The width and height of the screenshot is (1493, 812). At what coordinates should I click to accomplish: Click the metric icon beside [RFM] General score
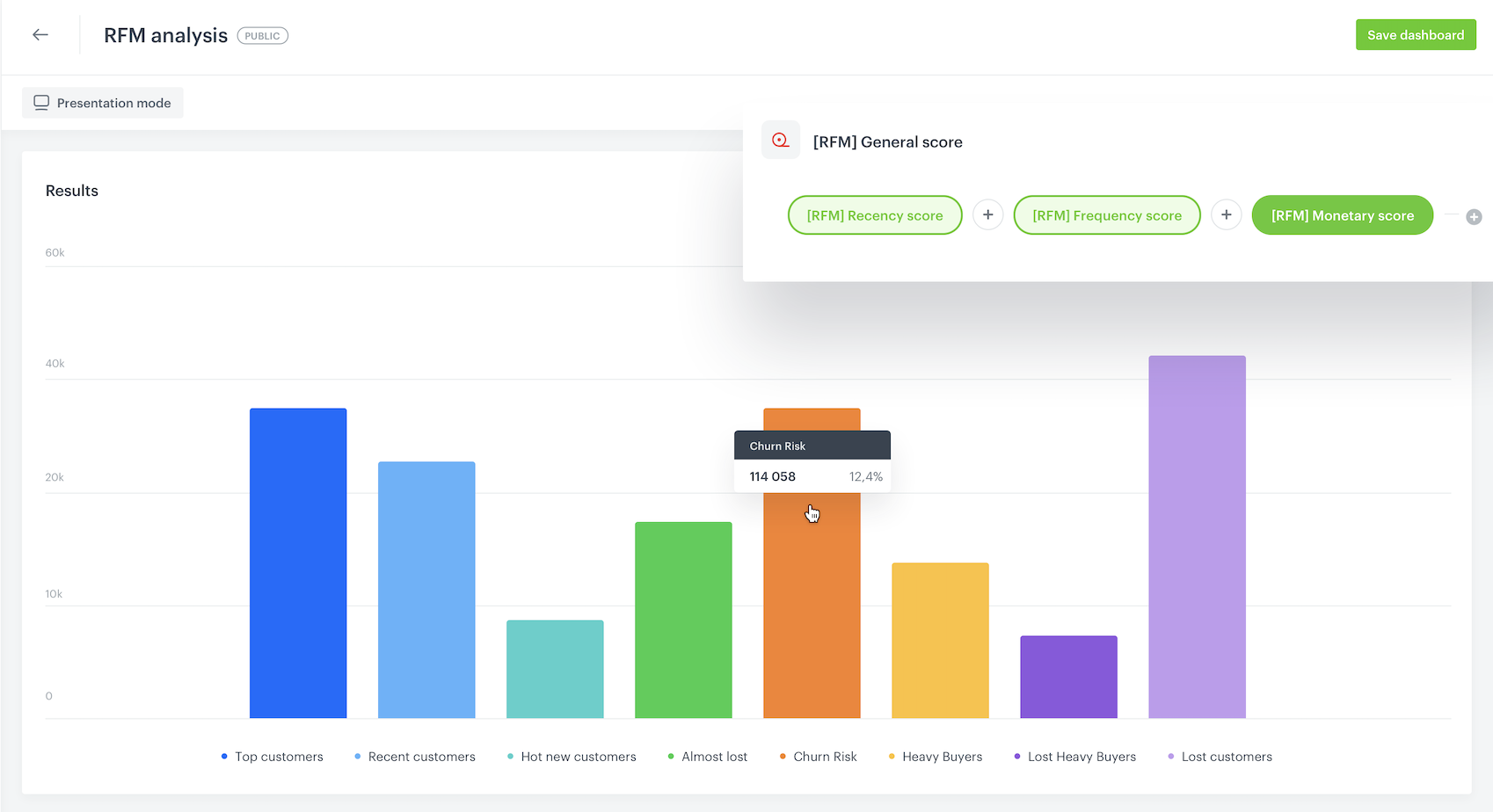coord(780,140)
